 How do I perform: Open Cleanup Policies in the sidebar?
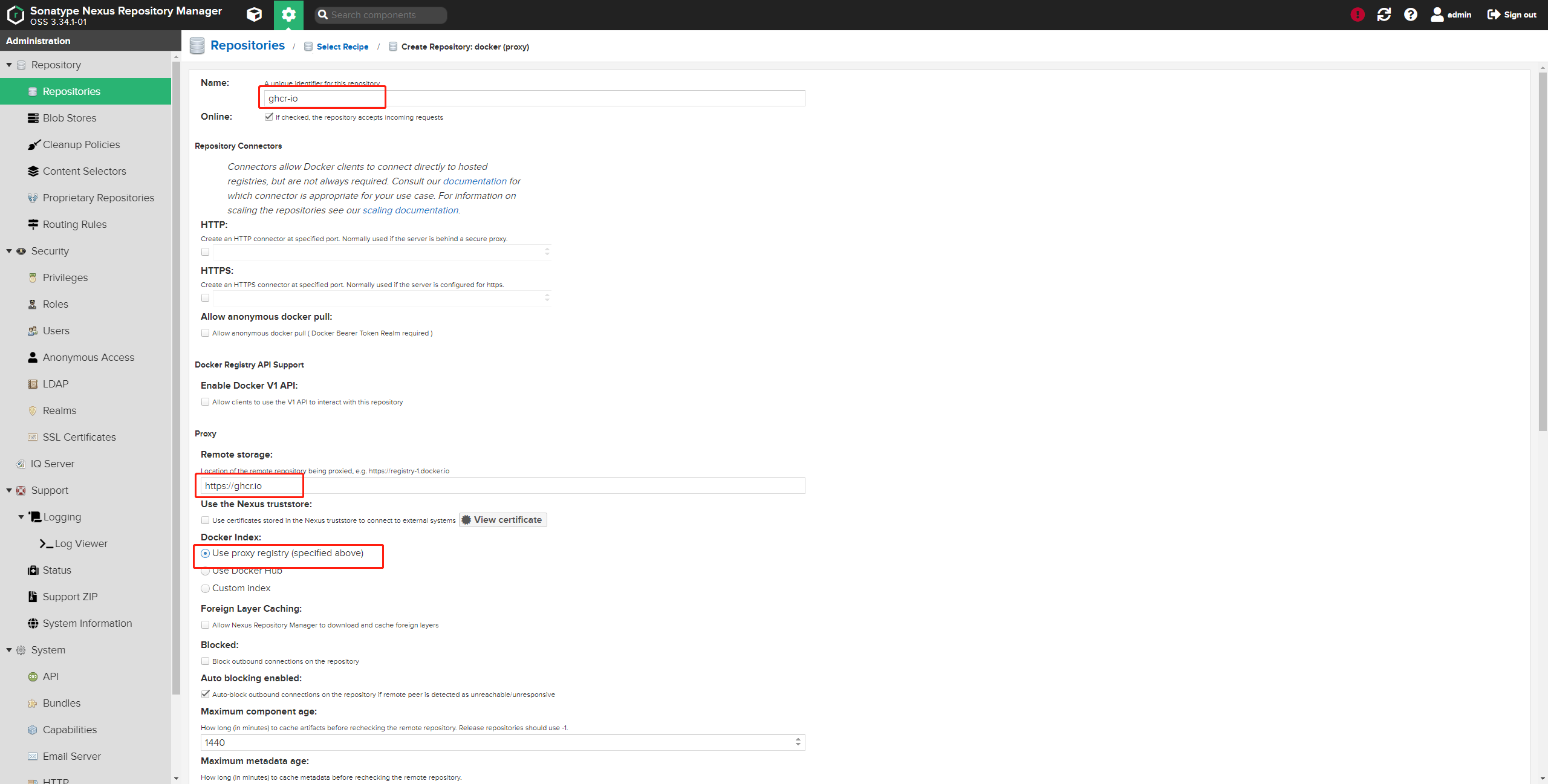point(81,144)
